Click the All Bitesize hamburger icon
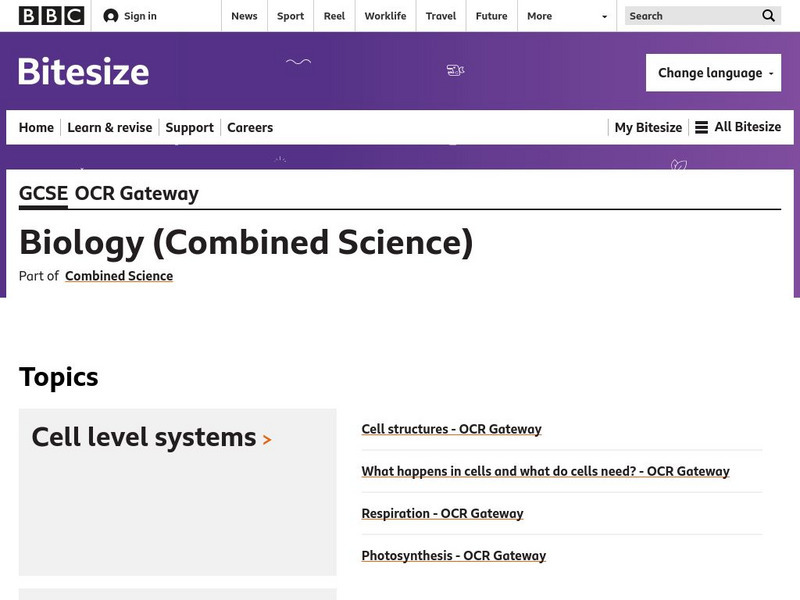 (x=702, y=127)
